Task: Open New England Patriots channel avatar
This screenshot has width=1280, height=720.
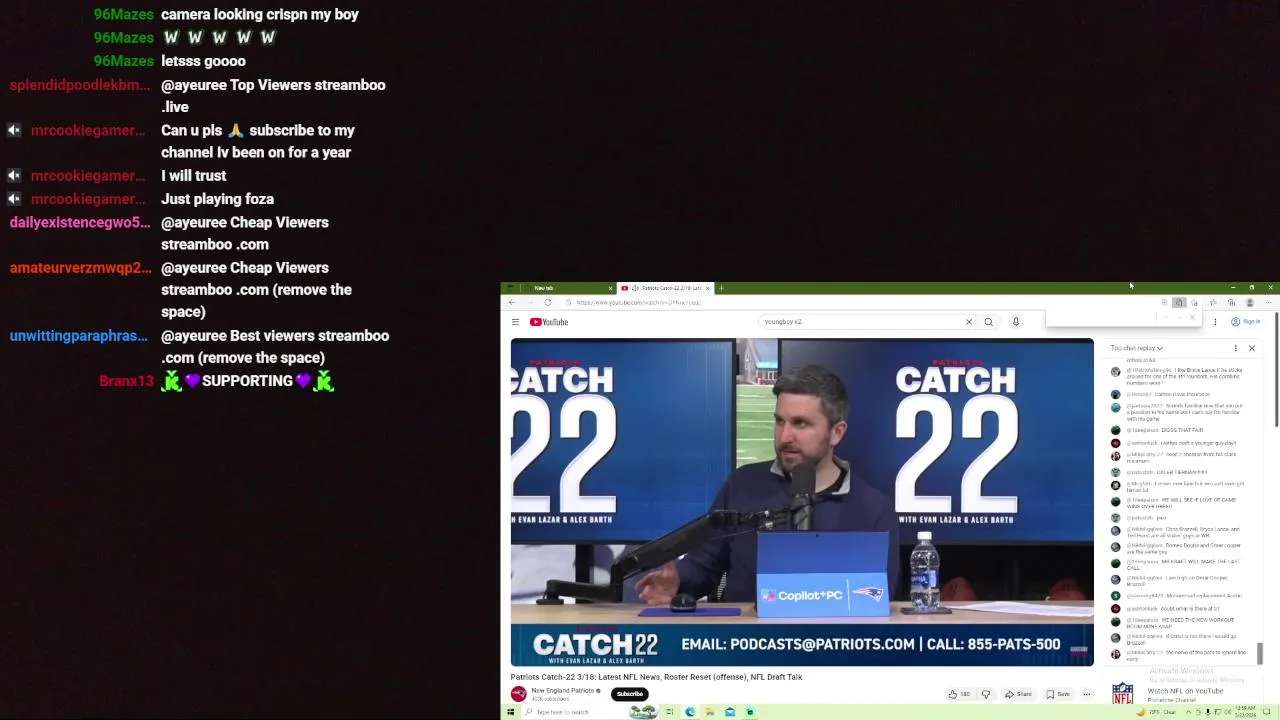Action: pos(518,693)
